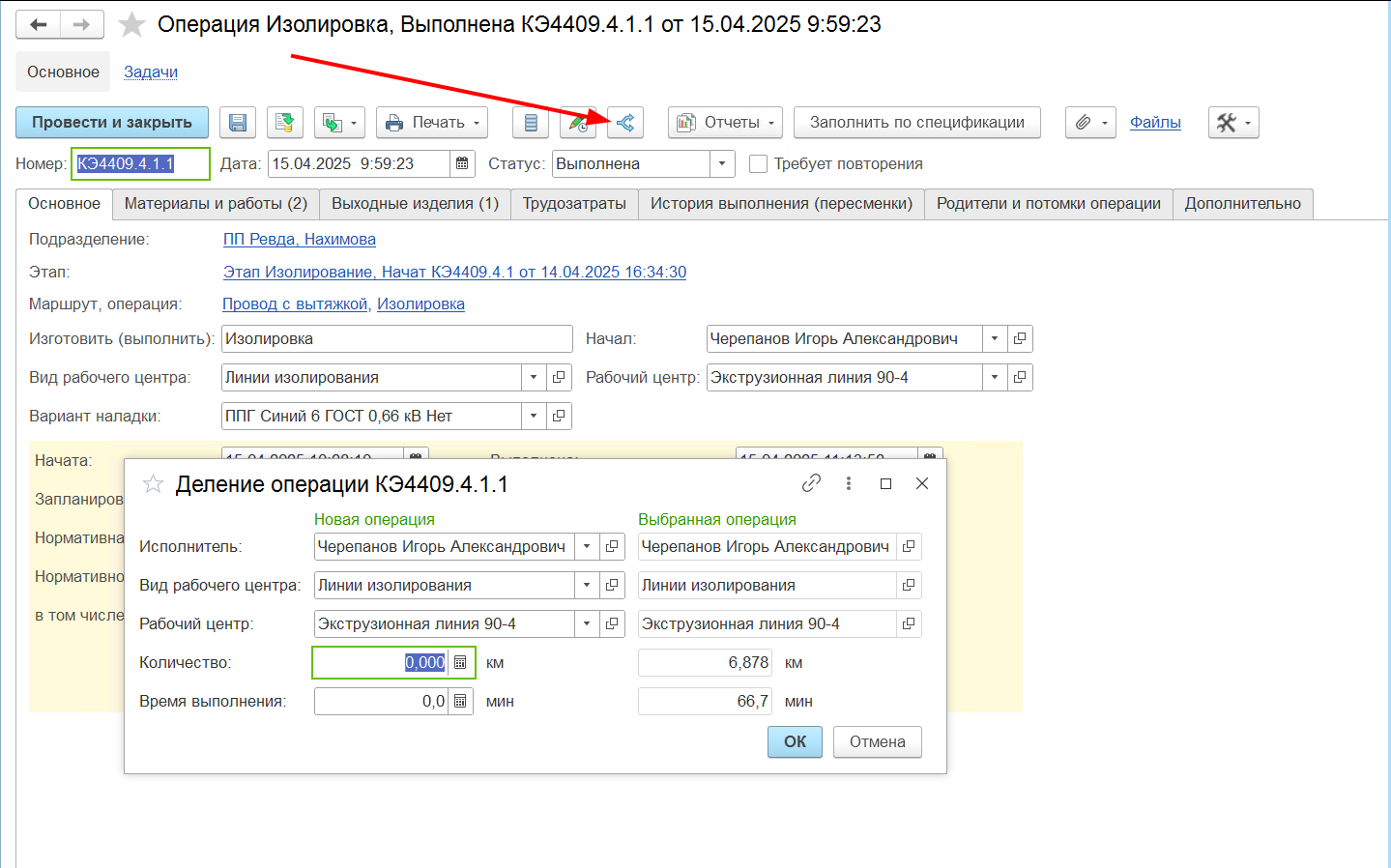Open the tools wrench dropdown
This screenshot has height=868, width=1391.
(1233, 123)
